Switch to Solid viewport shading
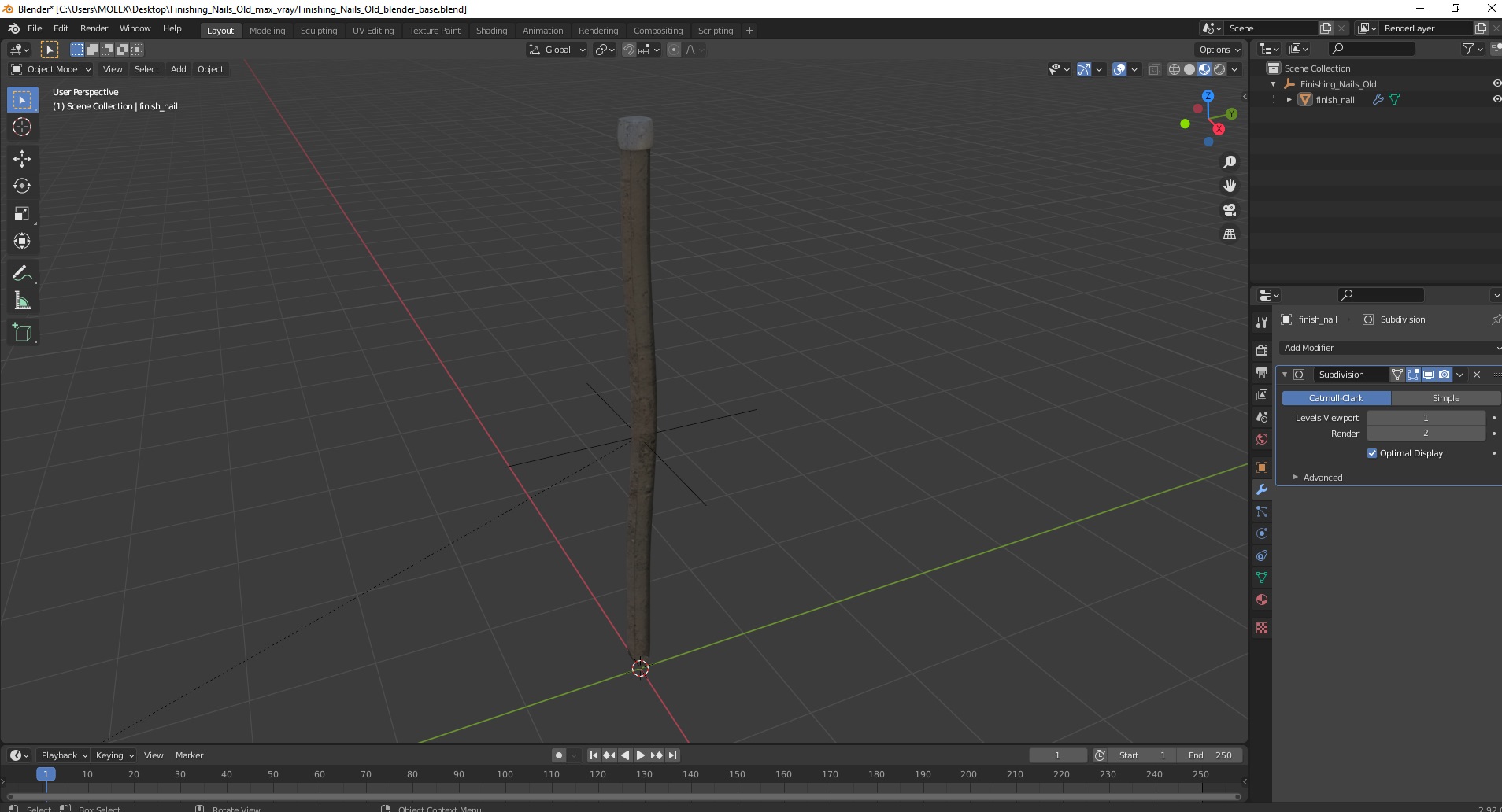 1189,69
